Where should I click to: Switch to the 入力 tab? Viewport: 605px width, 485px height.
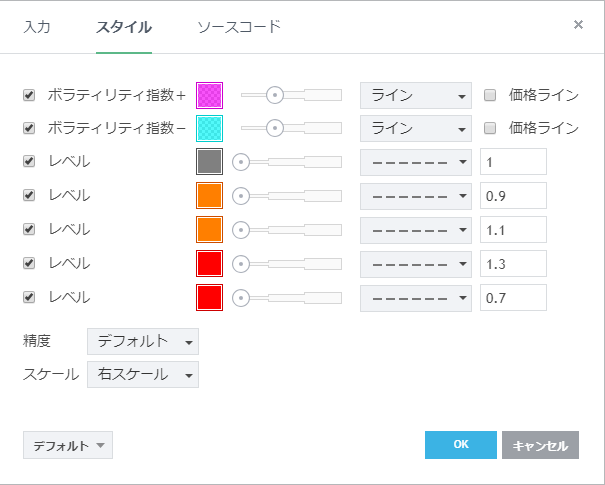point(37,27)
